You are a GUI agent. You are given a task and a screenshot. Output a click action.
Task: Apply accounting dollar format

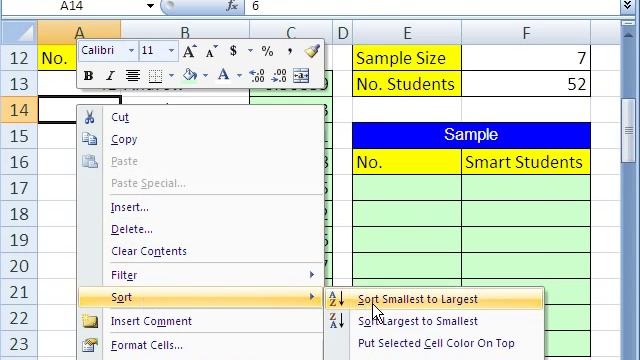(233, 51)
